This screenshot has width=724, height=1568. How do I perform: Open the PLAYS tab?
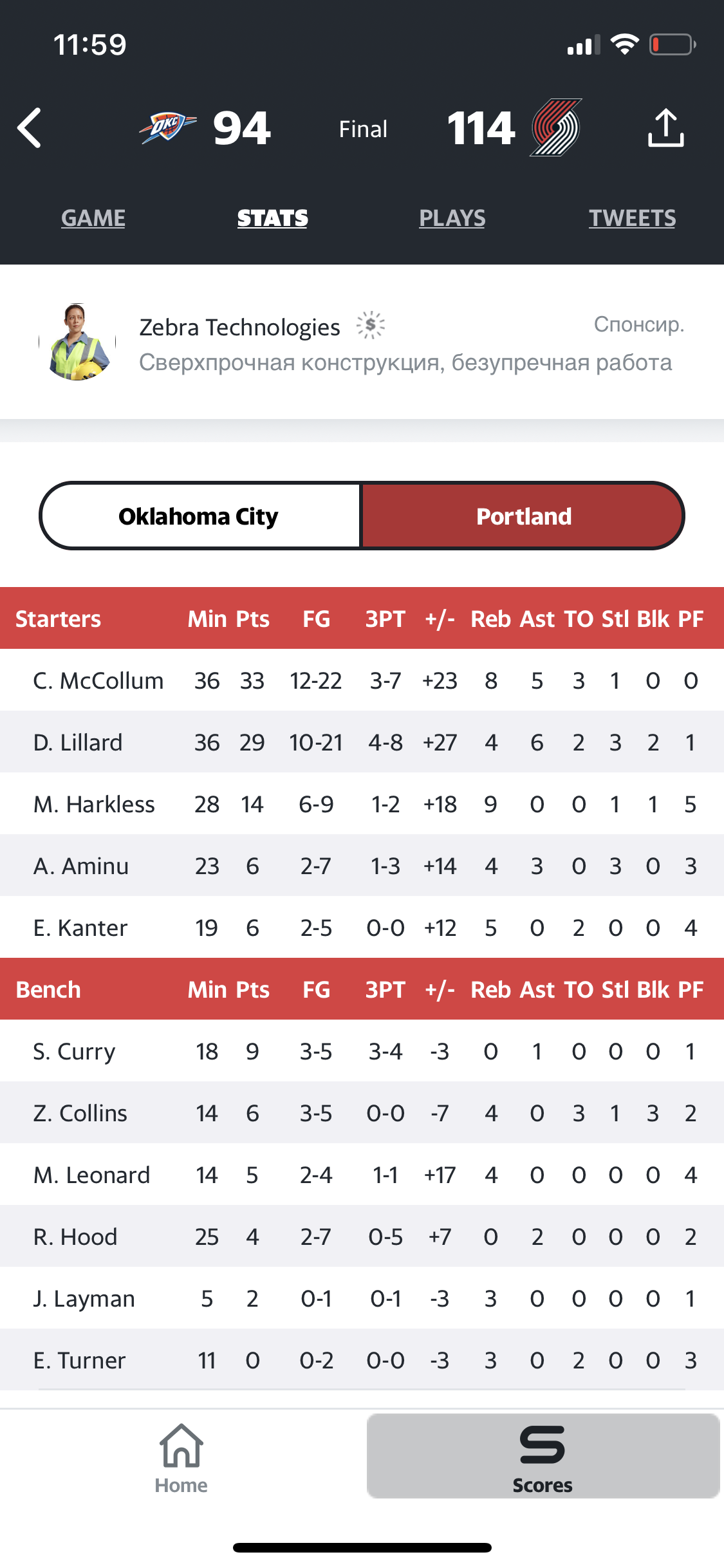pyautogui.click(x=452, y=218)
